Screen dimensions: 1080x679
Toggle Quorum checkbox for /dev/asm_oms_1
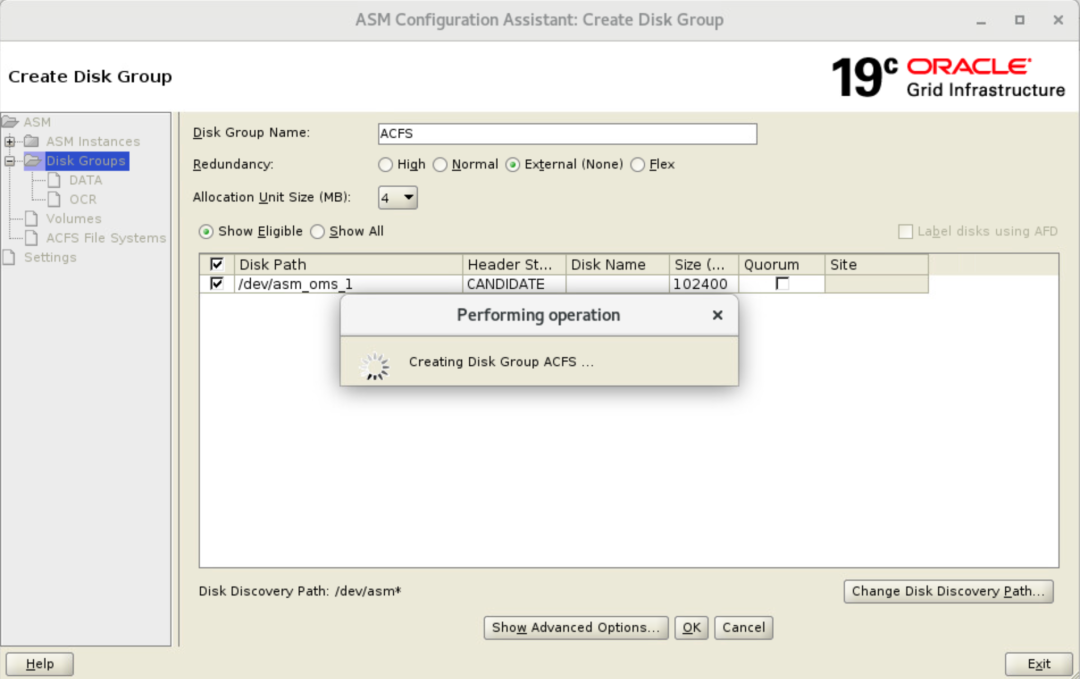[782, 283]
